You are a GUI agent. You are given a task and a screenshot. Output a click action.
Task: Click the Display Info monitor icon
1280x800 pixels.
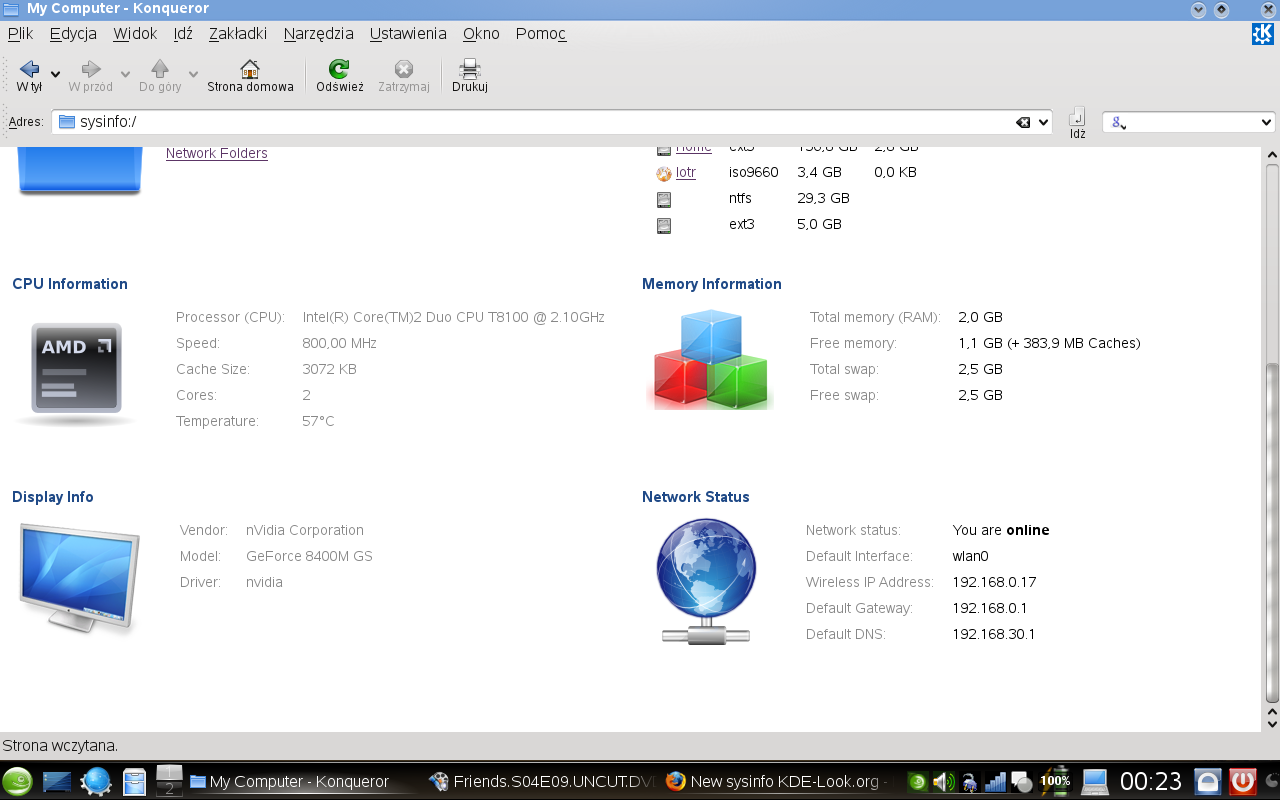(78, 578)
